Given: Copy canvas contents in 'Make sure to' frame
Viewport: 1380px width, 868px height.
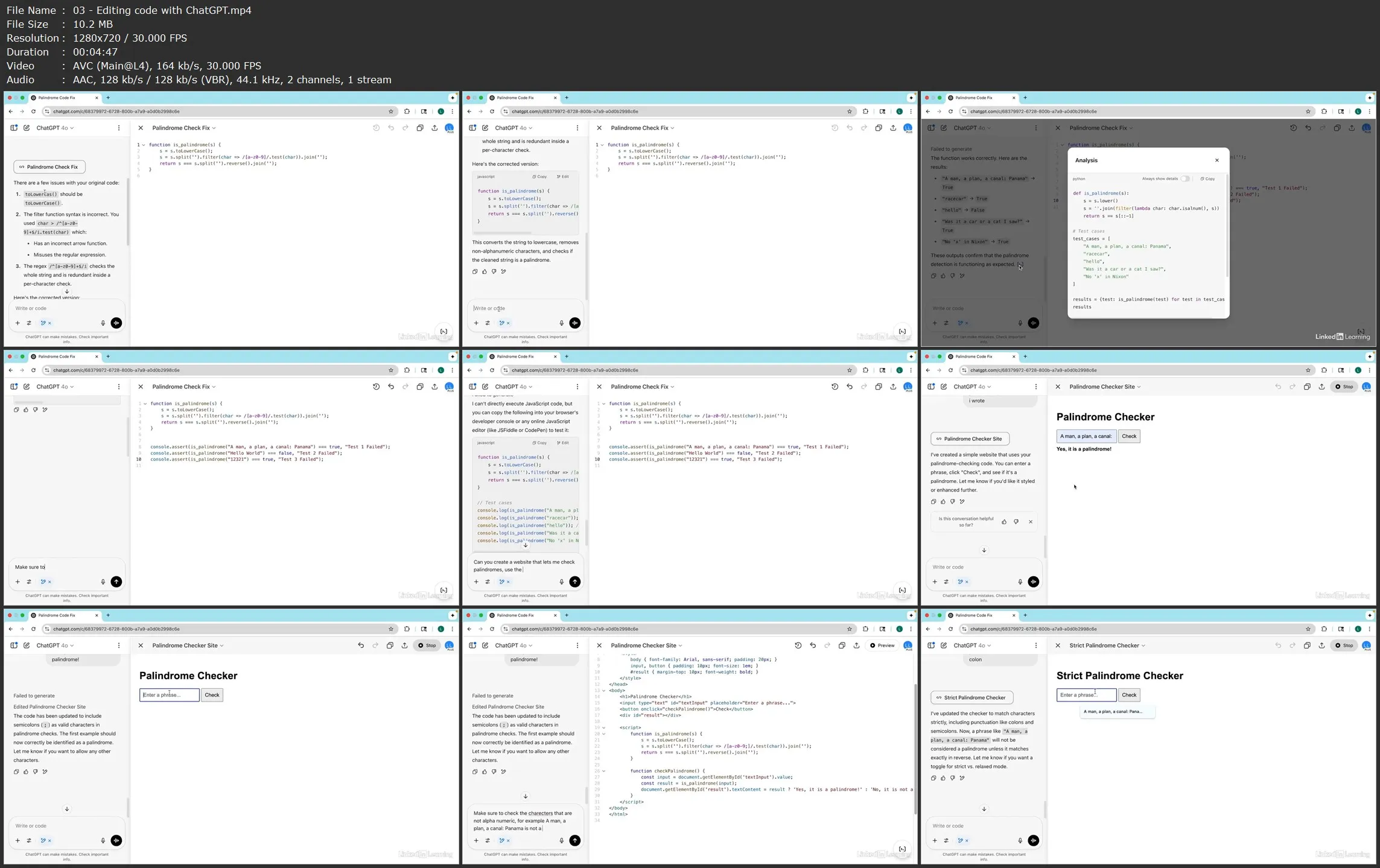Looking at the screenshot, I should click(x=420, y=387).
